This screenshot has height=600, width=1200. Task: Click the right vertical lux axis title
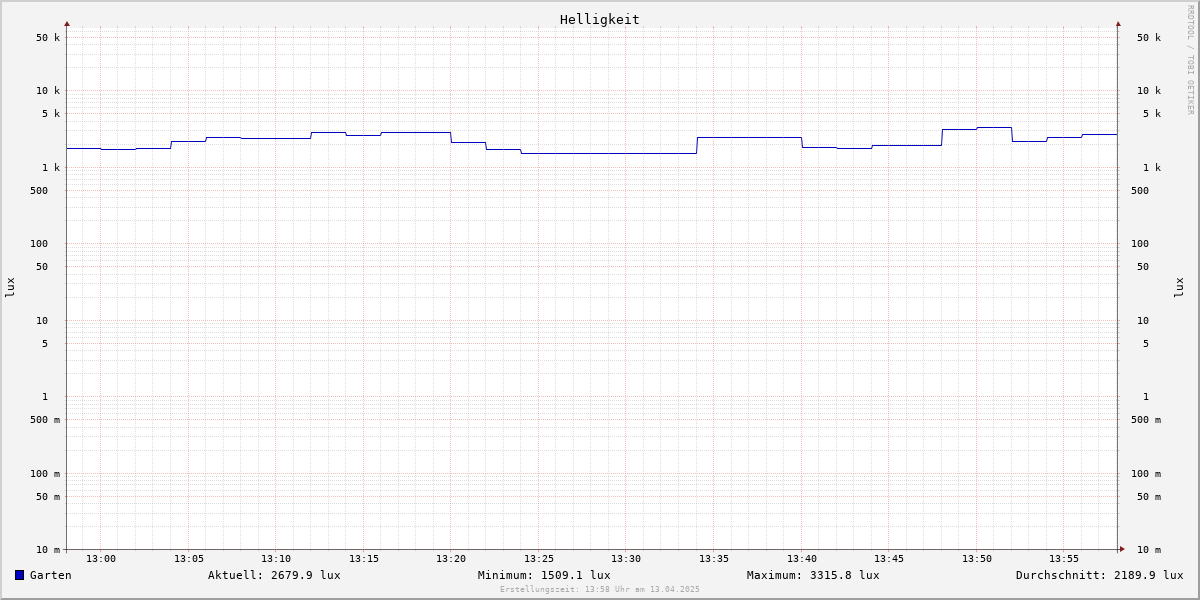click(x=1179, y=288)
